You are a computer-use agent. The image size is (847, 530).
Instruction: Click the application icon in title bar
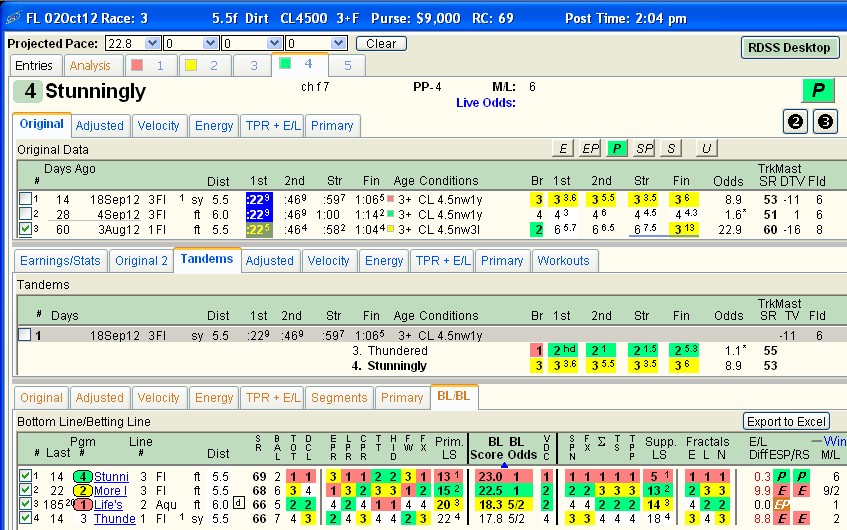tap(13, 18)
